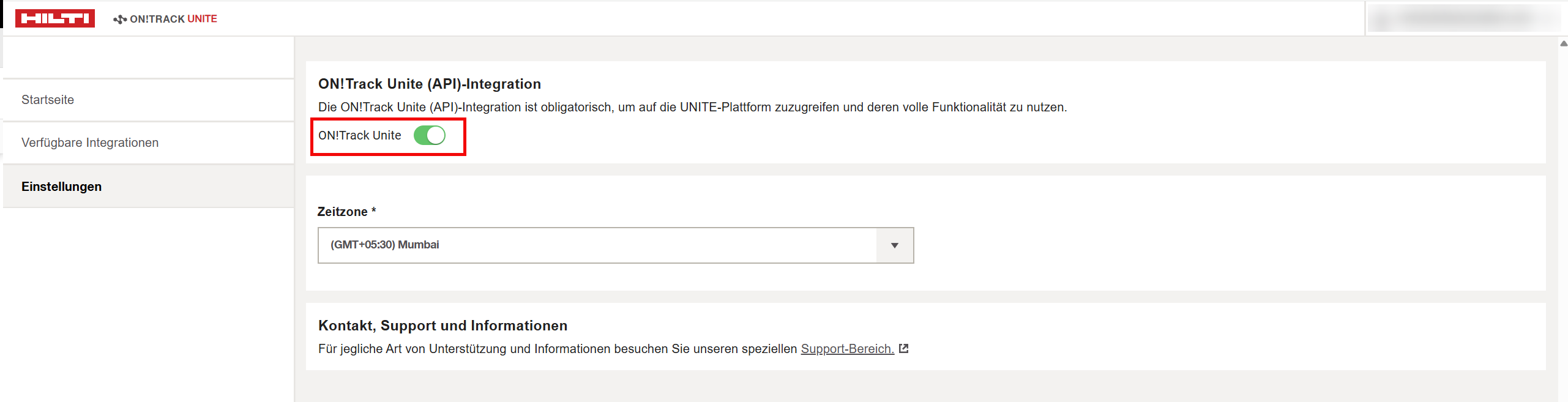Click the Hilti logo
1568x402 pixels.
point(55,18)
